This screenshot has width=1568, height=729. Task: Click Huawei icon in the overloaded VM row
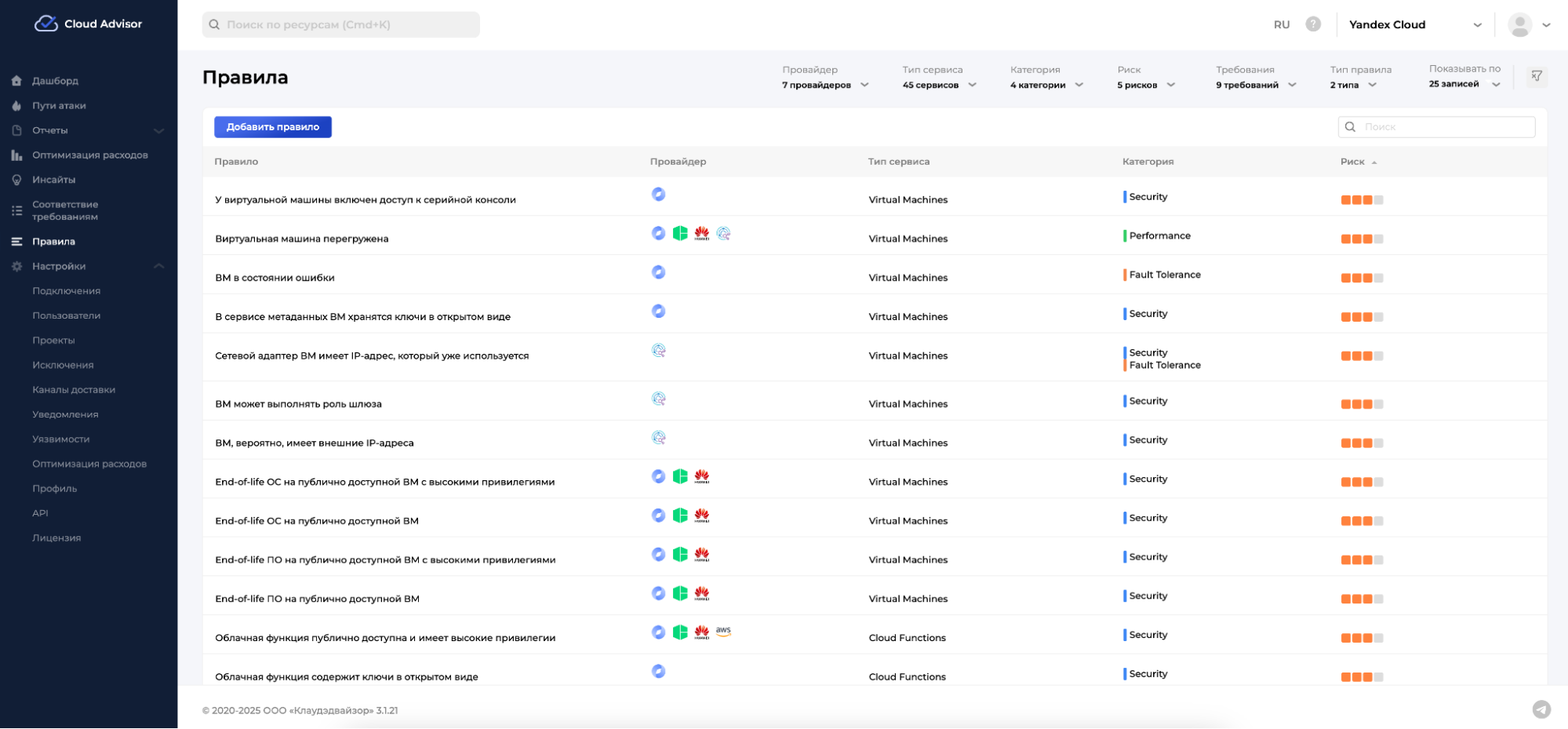(702, 234)
